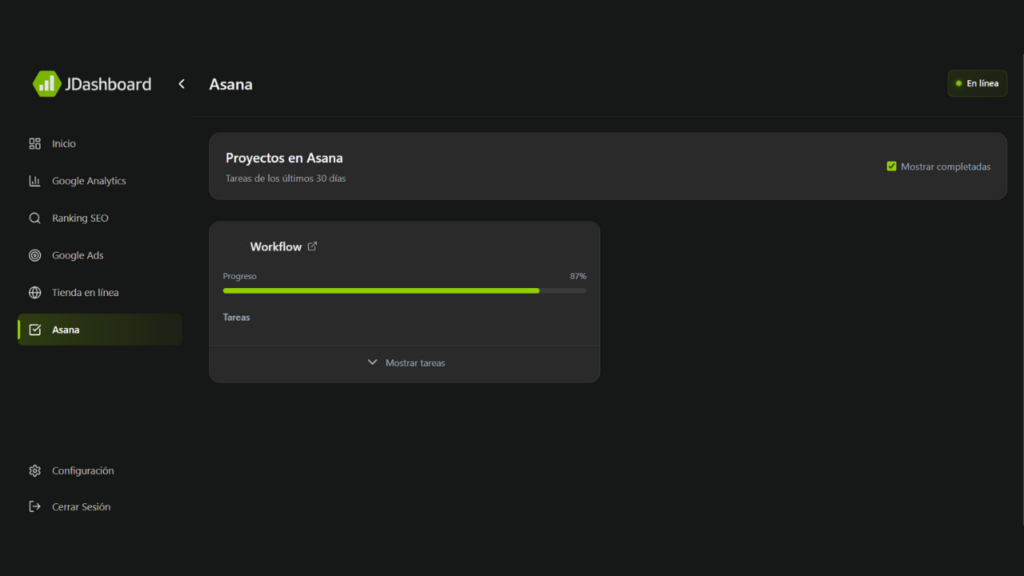Expand Mostrar tareas chevron
The image size is (1024, 576).
372,362
